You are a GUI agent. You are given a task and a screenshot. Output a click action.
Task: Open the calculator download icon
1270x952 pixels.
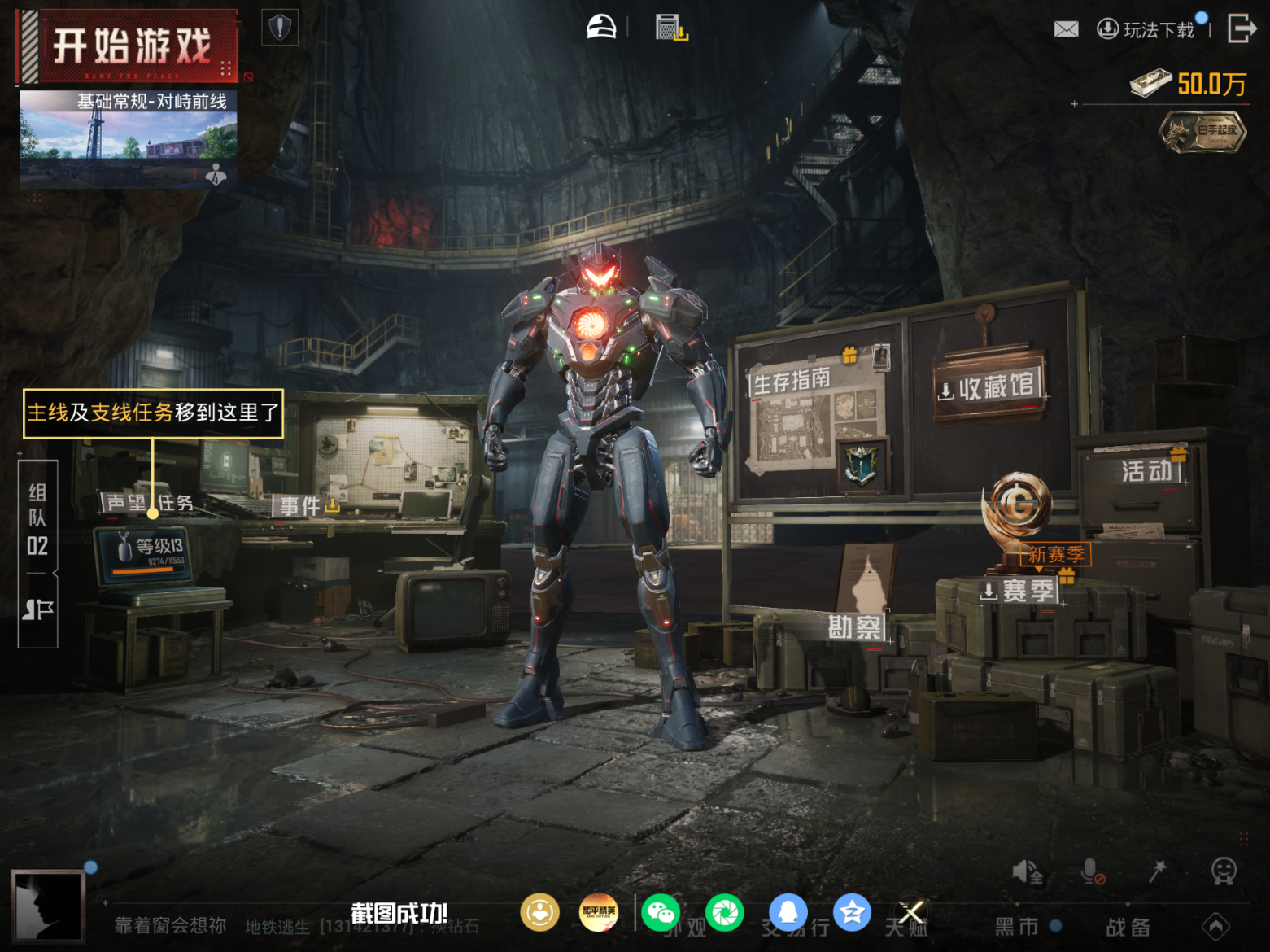pos(671,28)
